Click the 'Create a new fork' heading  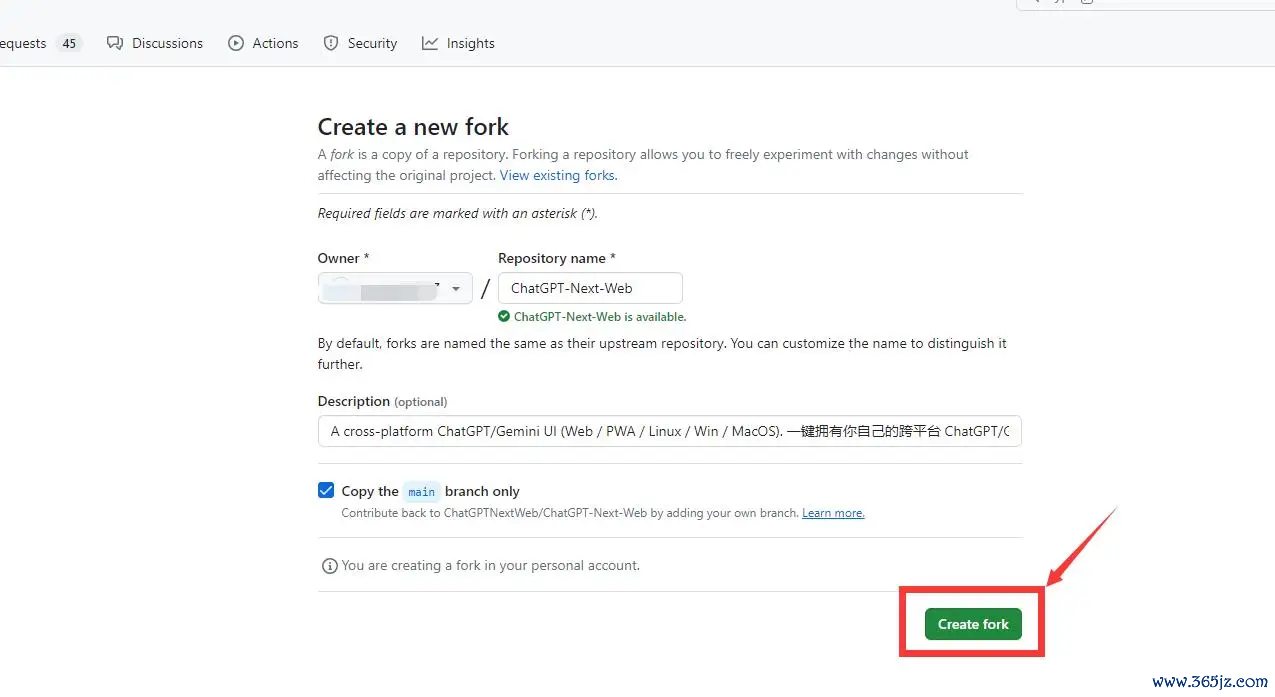(x=413, y=127)
